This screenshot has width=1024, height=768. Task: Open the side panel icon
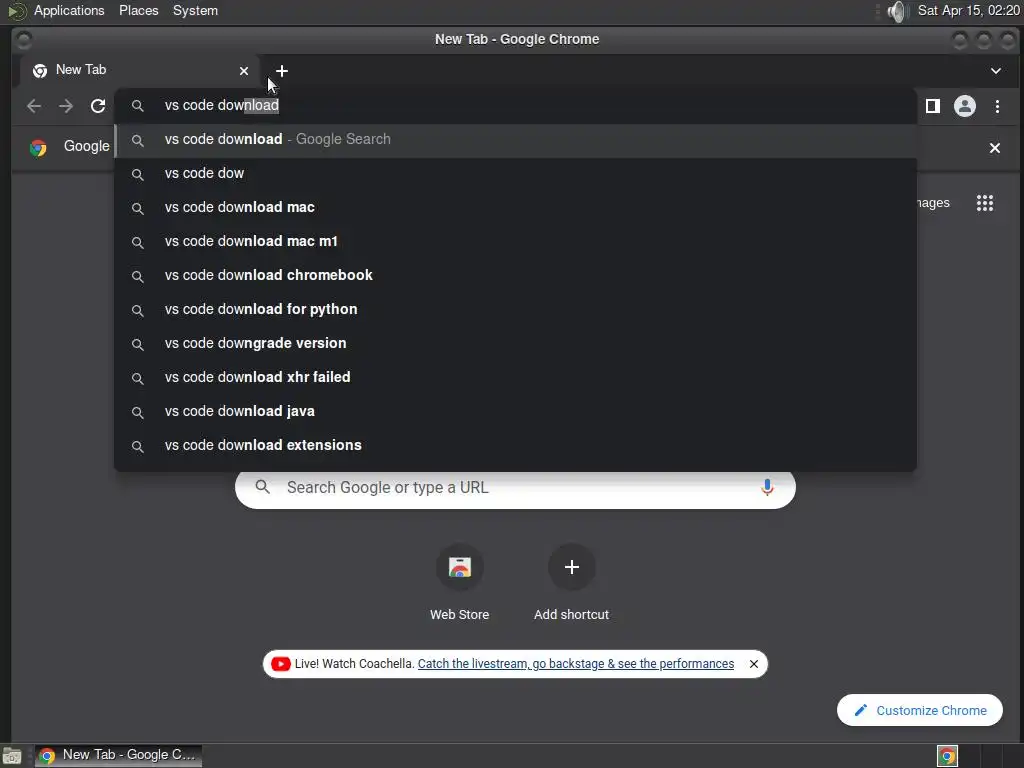(933, 106)
